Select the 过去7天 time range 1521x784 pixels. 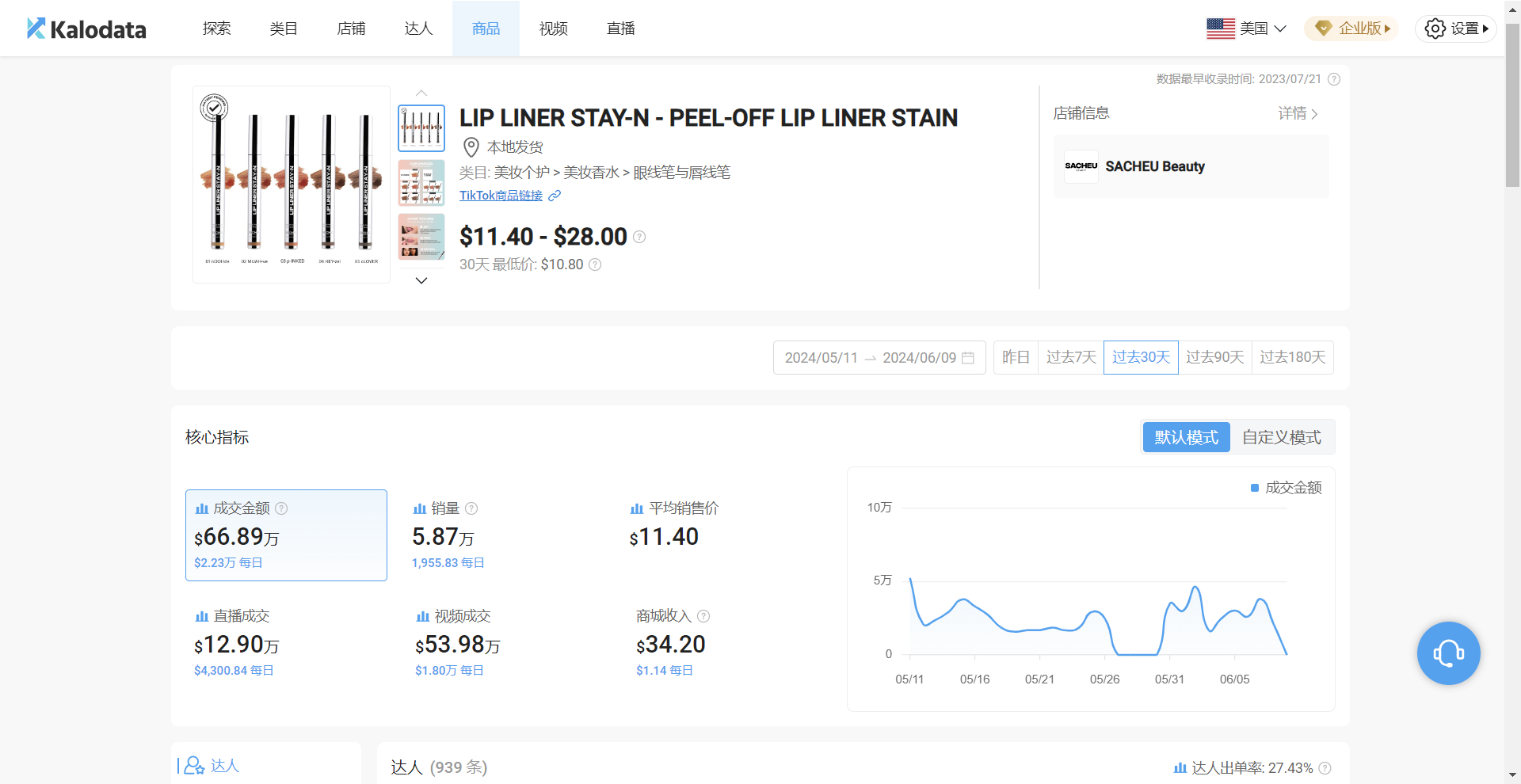(x=1070, y=357)
